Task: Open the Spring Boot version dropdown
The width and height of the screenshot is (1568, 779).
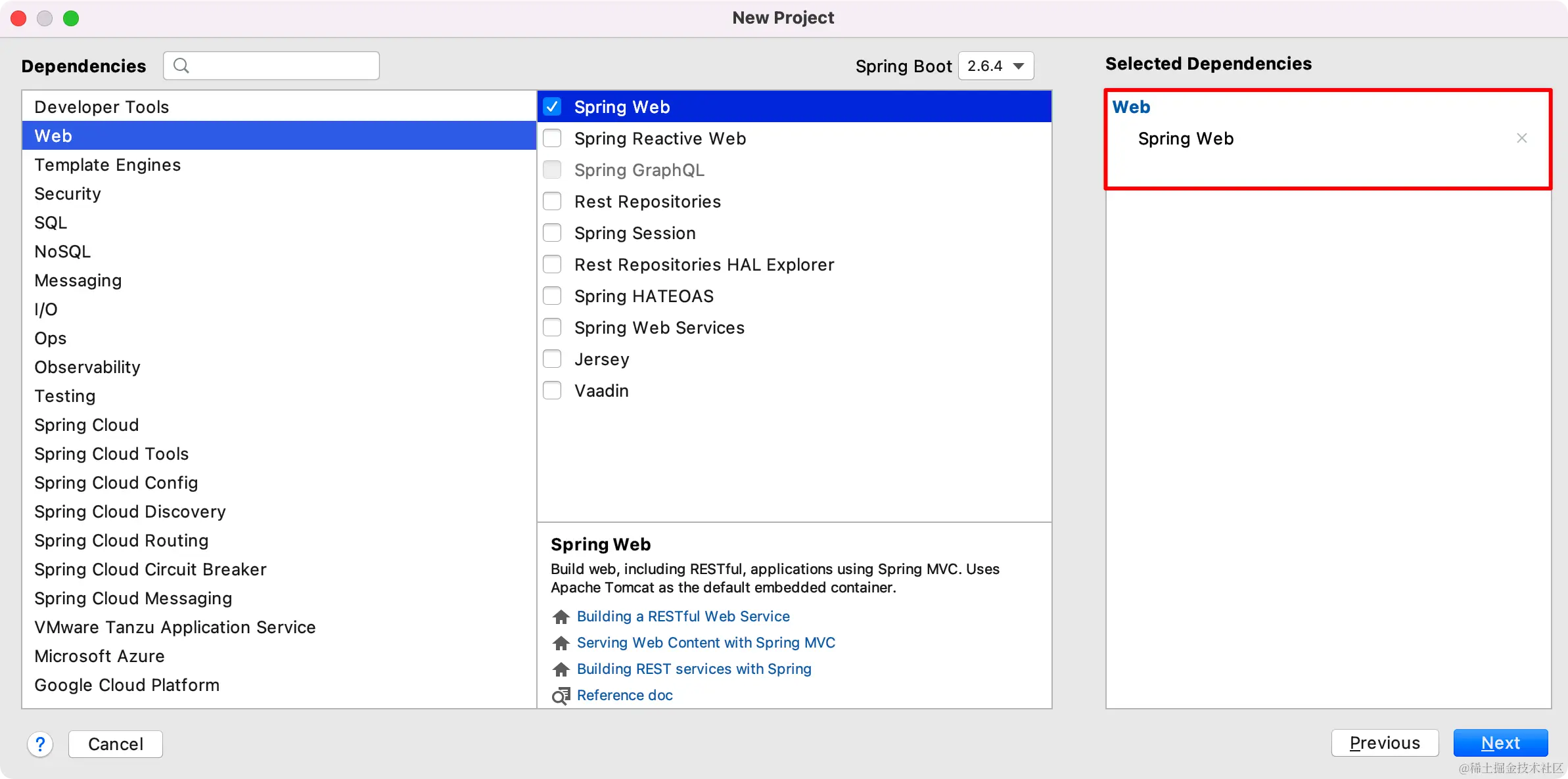Action: (996, 66)
